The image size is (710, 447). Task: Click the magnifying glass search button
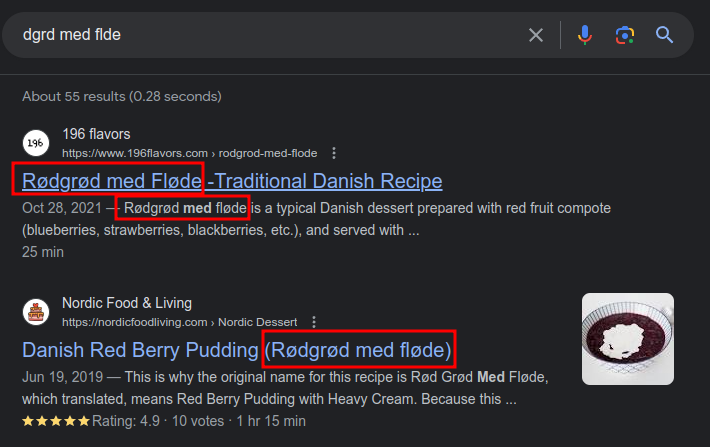(665, 36)
